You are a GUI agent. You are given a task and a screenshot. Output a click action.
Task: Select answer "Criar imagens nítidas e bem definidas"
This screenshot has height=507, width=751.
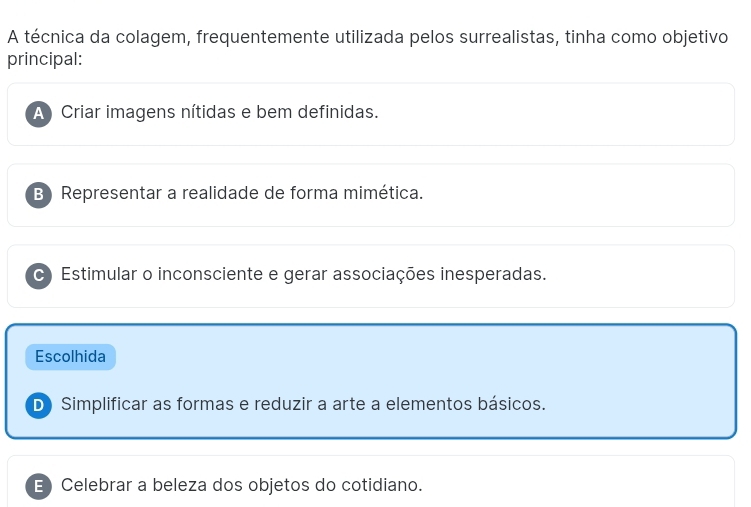coord(219,113)
